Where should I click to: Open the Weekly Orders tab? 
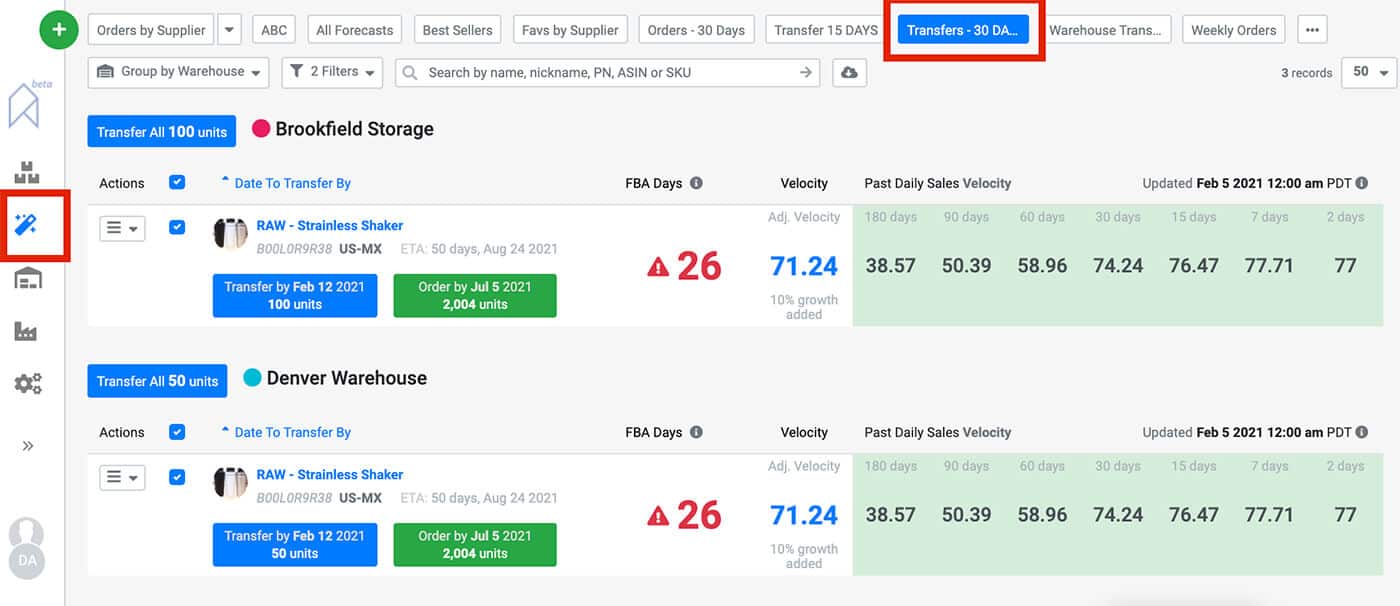pos(1233,29)
